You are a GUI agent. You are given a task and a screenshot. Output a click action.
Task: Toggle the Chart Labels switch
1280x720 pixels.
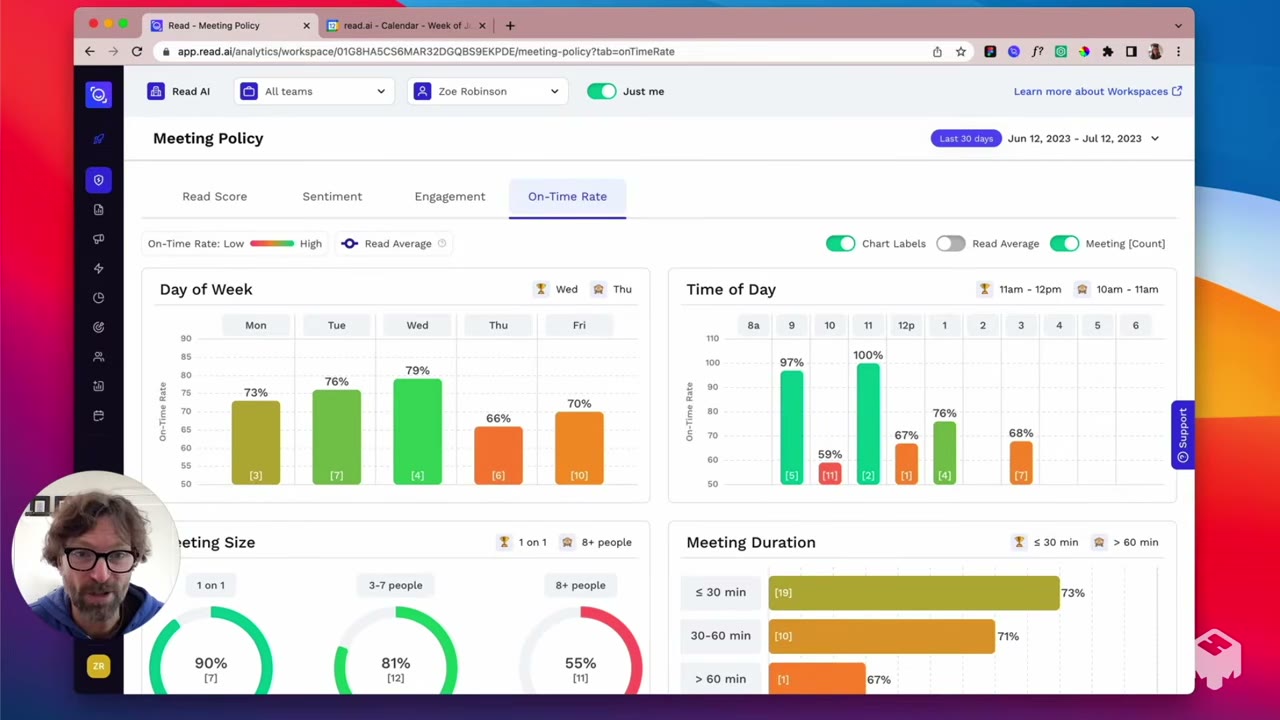[x=840, y=243]
